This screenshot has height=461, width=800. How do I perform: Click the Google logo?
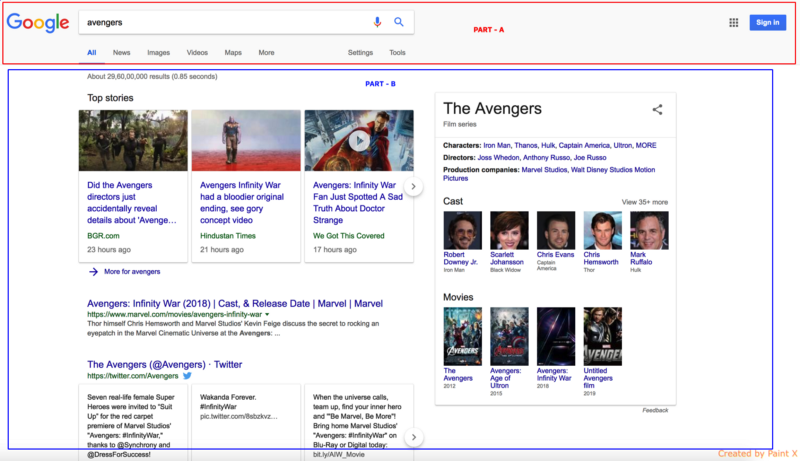pyautogui.click(x=38, y=22)
